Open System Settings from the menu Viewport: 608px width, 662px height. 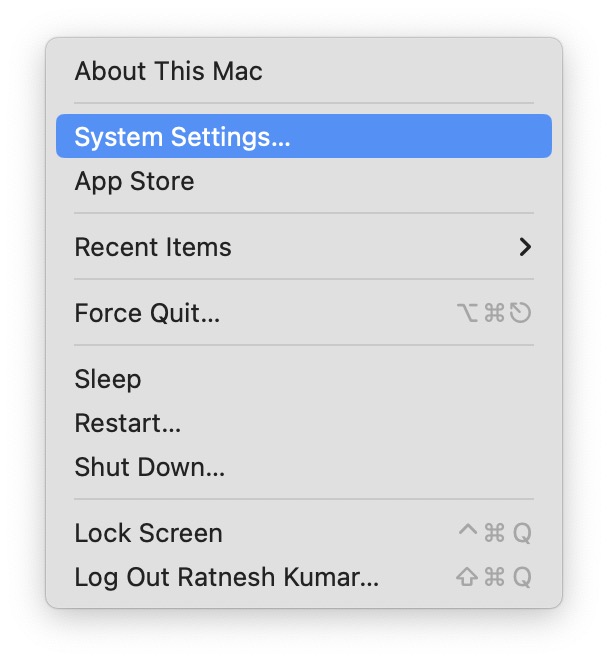[x=182, y=137]
